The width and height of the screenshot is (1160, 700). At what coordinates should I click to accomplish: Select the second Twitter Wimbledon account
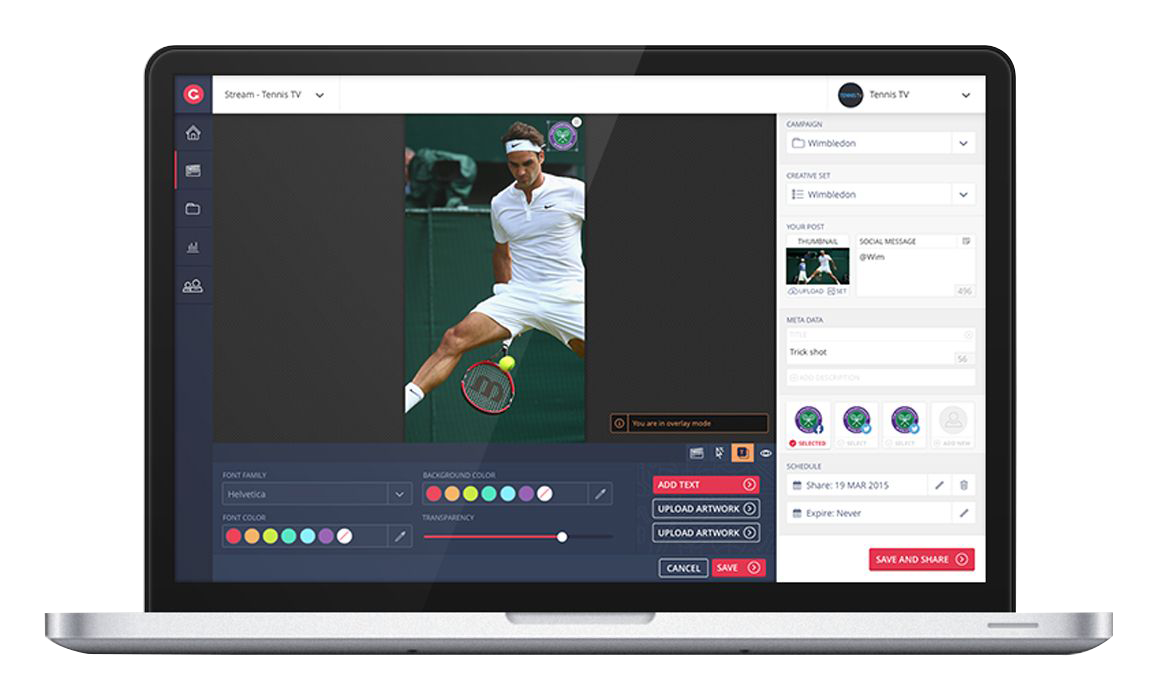pos(905,425)
